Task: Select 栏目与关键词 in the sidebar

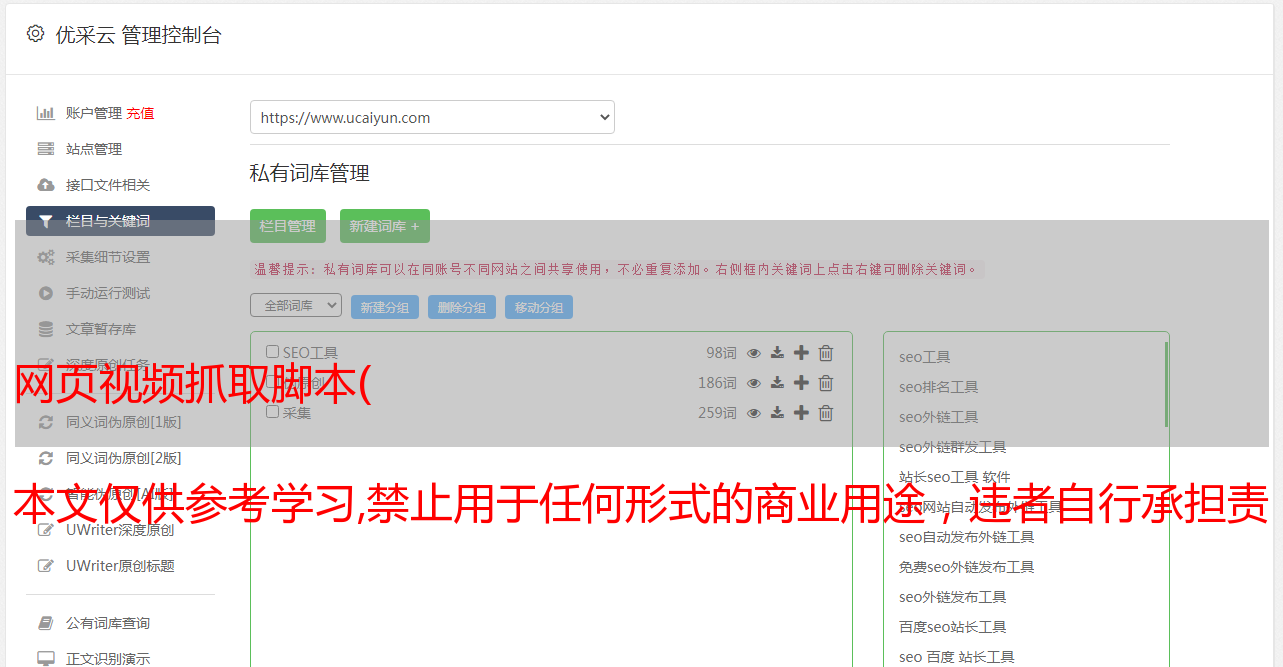Action: pos(120,221)
